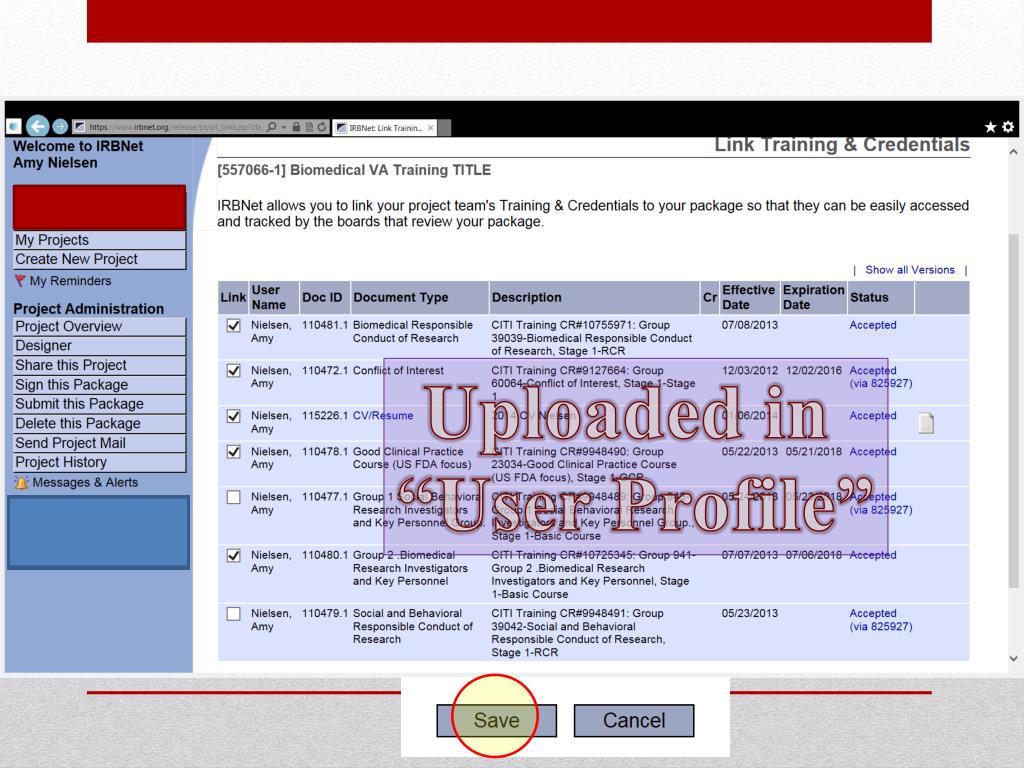Open Project Overview in sidebar
The width and height of the screenshot is (1024, 768).
[x=100, y=327]
